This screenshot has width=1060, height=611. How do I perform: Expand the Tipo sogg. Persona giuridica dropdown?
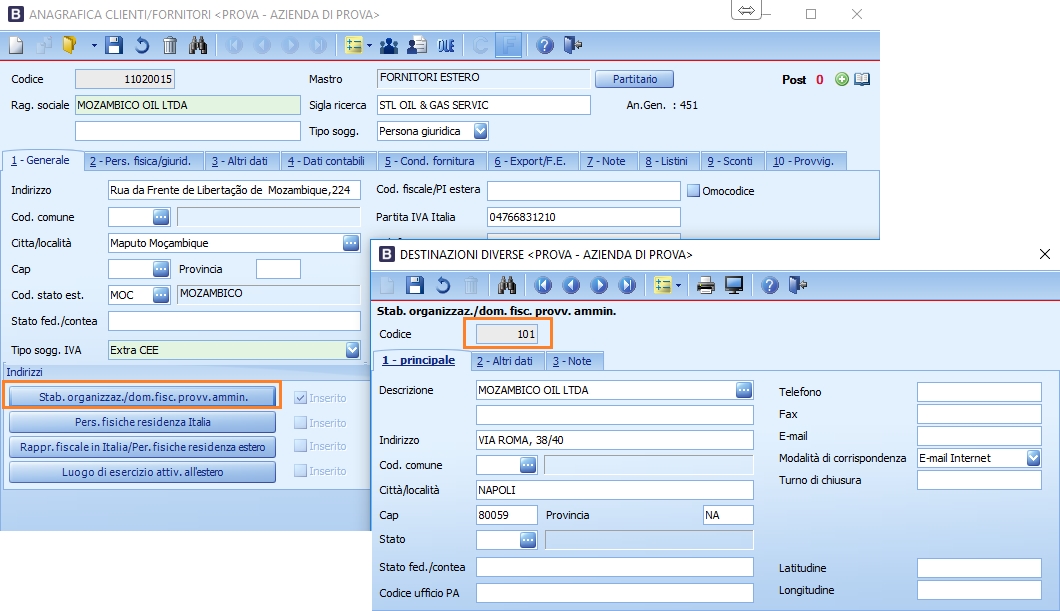[x=480, y=131]
